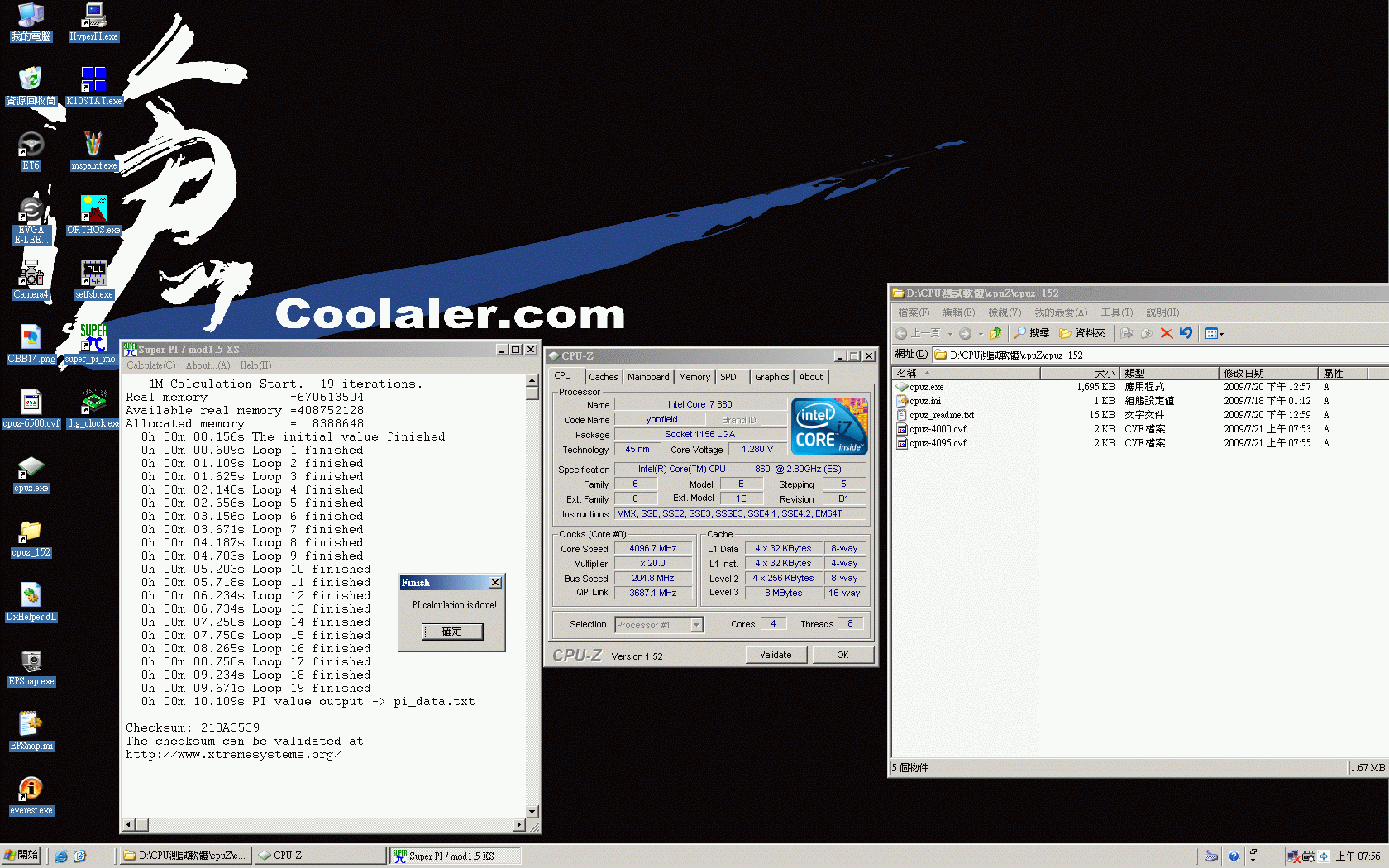Open the SPD tab in CPU-Z
The width and height of the screenshot is (1389, 868).
[728, 377]
